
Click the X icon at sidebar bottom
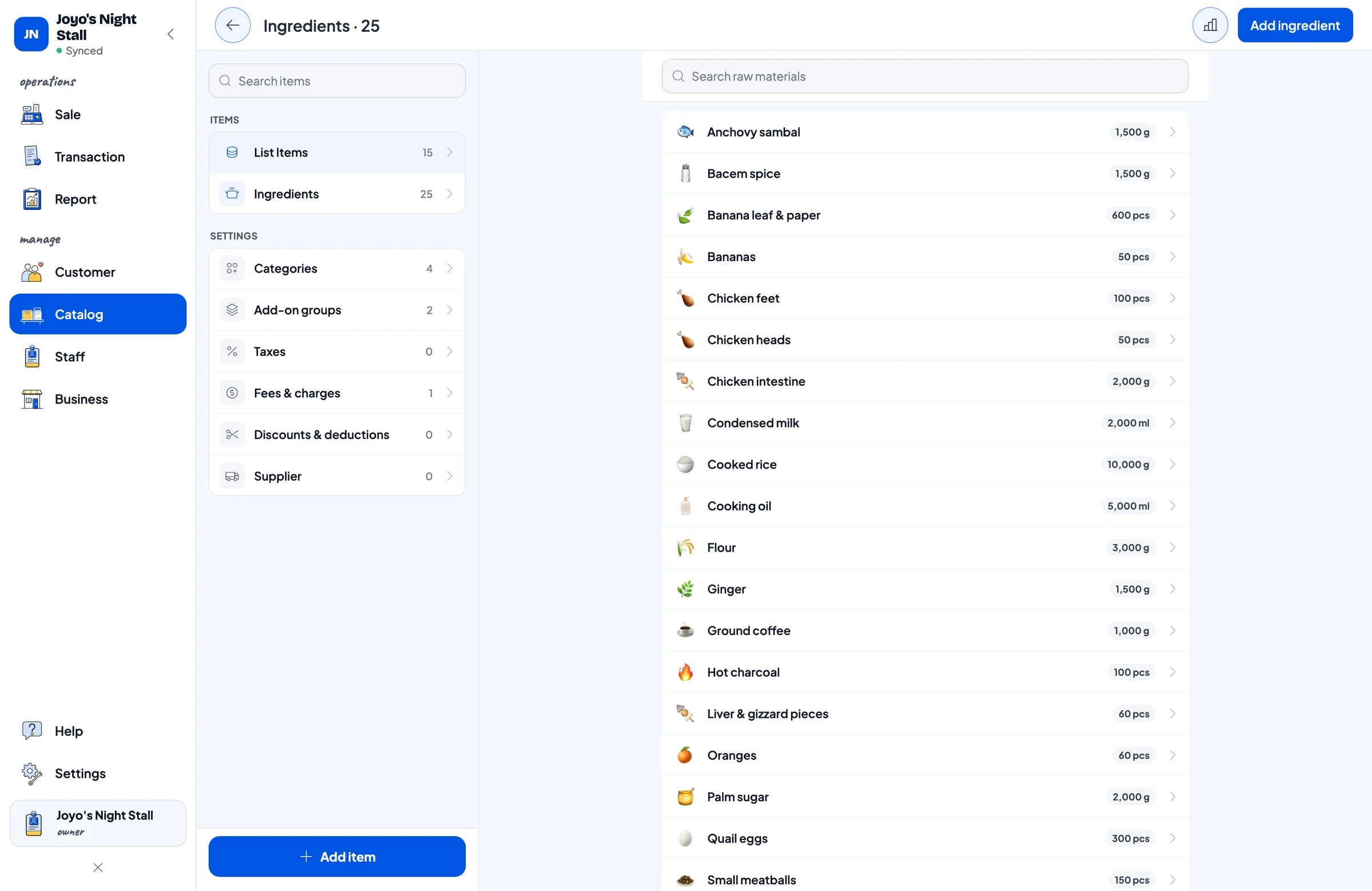pos(98,867)
